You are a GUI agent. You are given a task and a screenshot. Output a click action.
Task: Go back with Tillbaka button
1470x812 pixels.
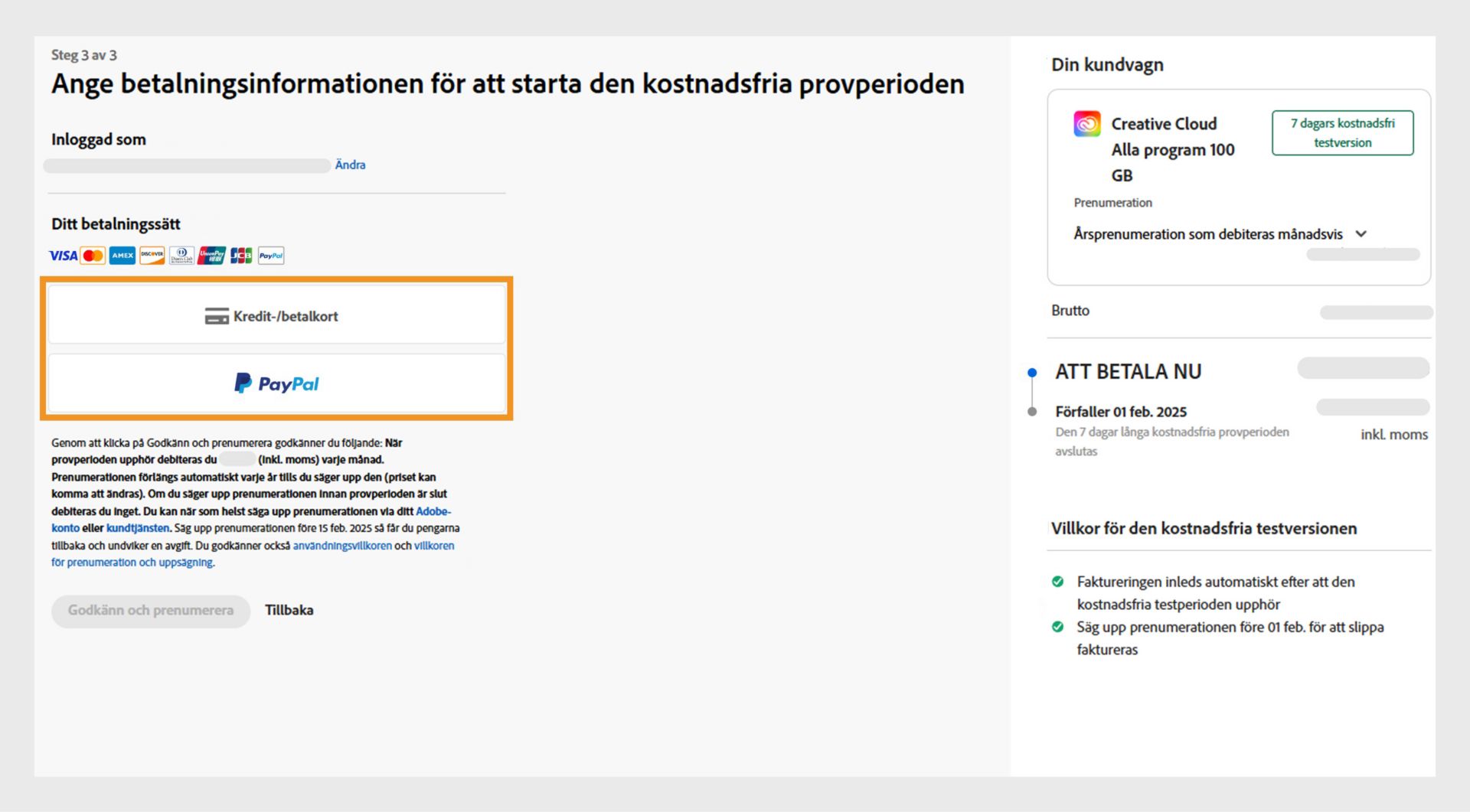click(289, 611)
